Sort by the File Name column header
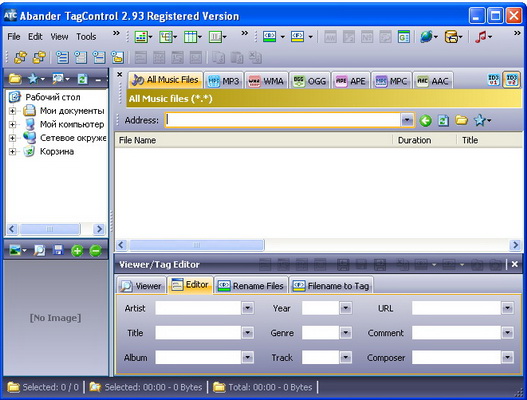527x400 pixels. pos(254,140)
